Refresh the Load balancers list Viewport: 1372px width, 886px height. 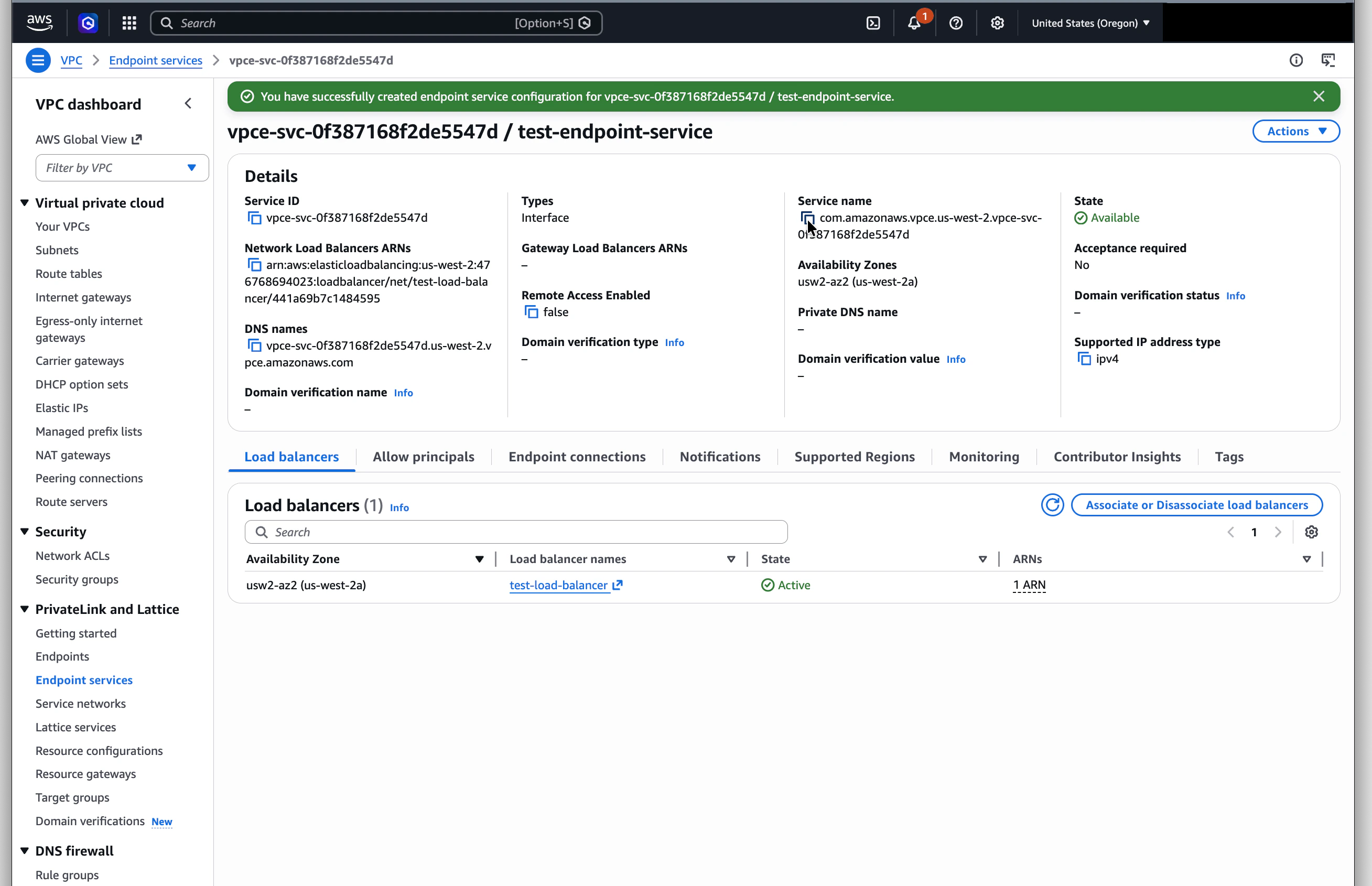(1052, 504)
